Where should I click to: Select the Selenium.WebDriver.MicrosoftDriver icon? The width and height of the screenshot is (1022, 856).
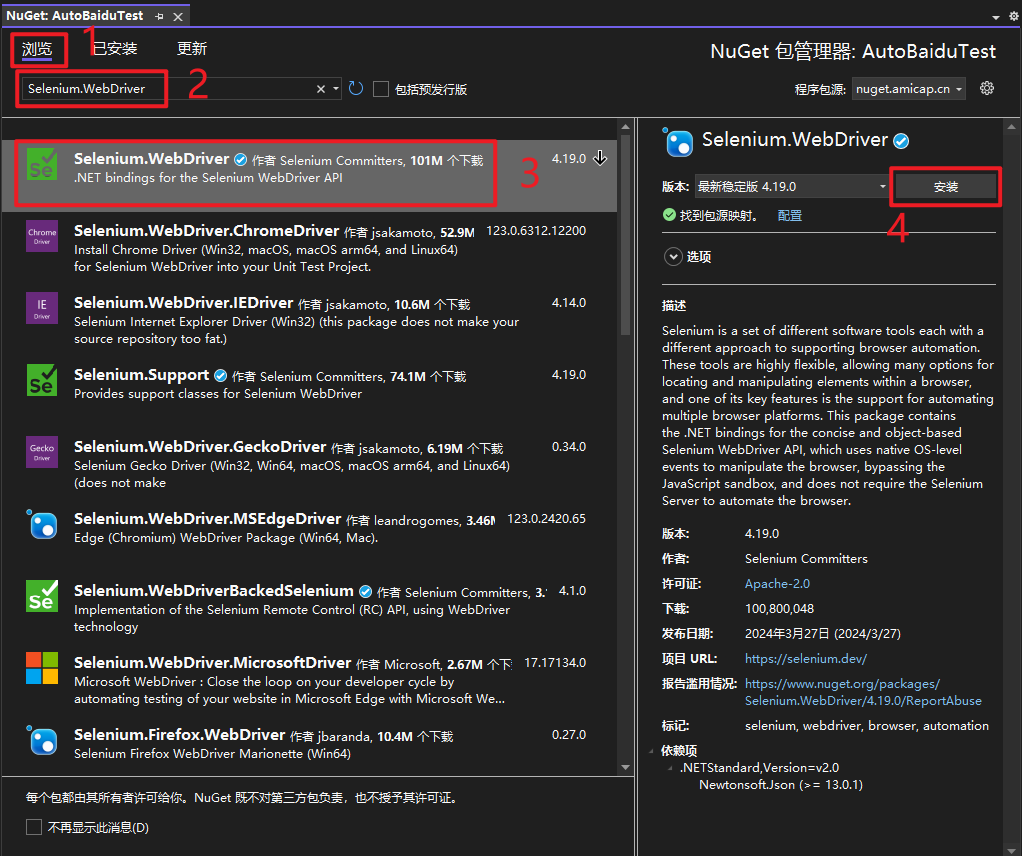tap(42, 668)
